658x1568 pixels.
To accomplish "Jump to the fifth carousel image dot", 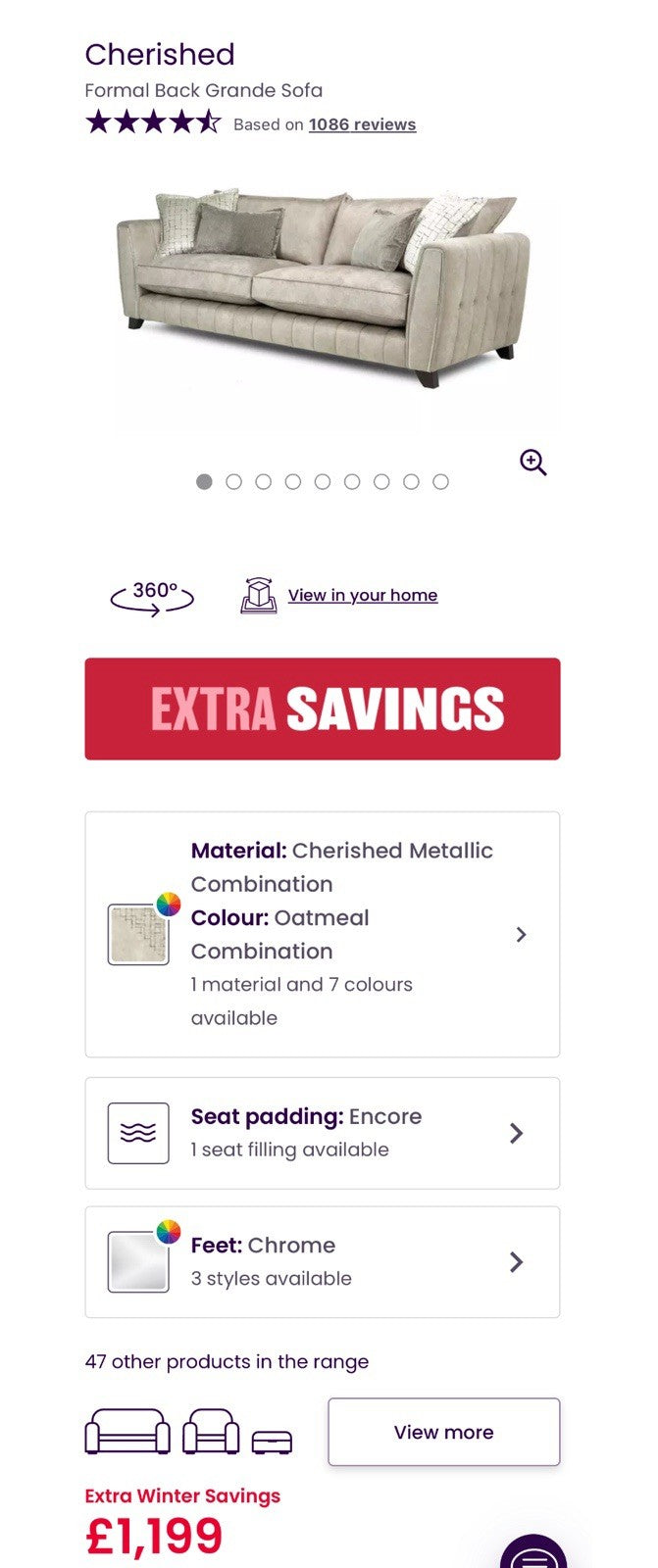I will click(x=323, y=482).
